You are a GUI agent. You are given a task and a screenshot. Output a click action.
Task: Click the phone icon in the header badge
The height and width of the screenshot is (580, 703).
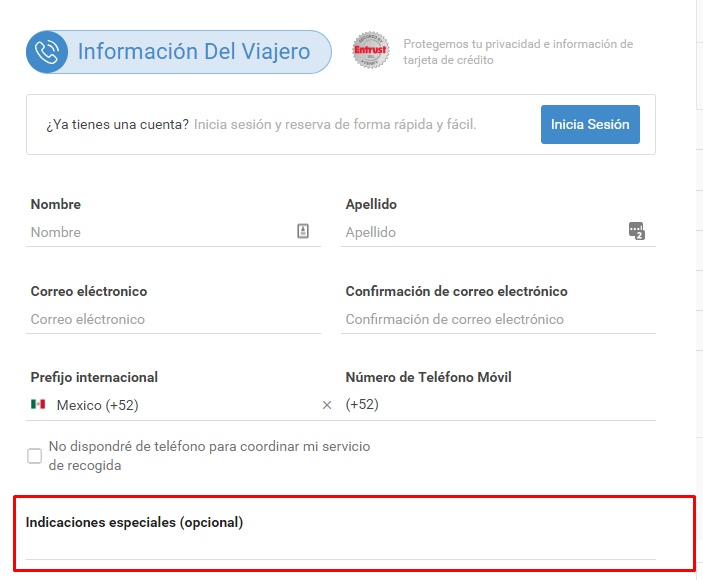47,52
